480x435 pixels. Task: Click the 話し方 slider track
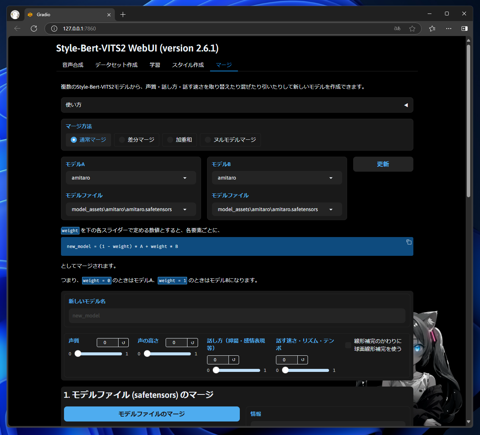tap(237, 370)
